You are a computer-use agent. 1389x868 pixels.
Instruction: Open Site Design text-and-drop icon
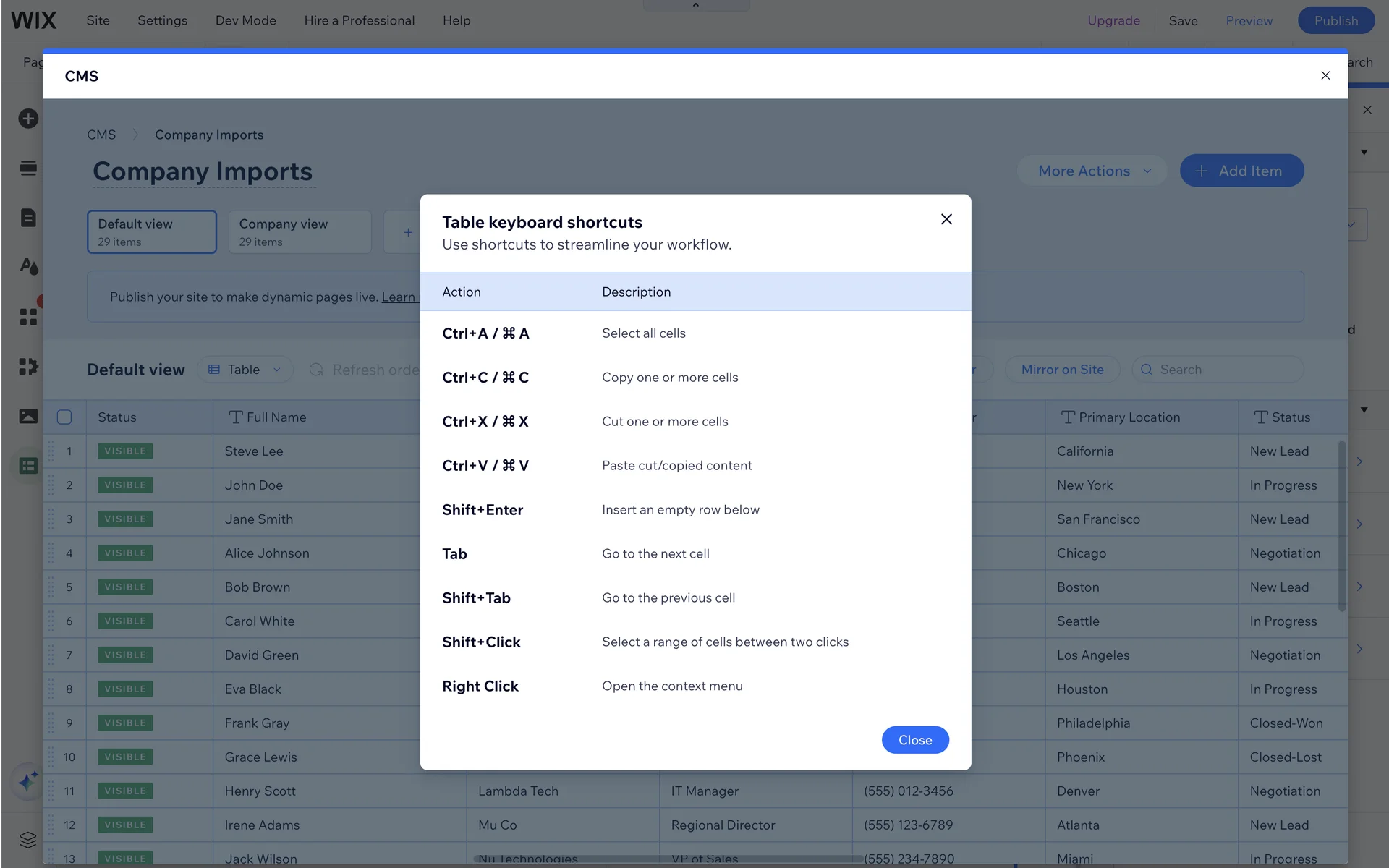28,266
